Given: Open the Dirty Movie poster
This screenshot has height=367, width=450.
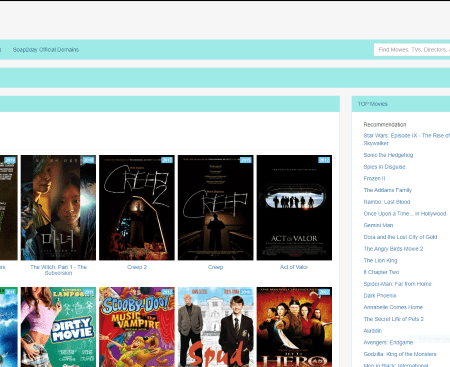Looking at the screenshot, I should click(x=58, y=327).
